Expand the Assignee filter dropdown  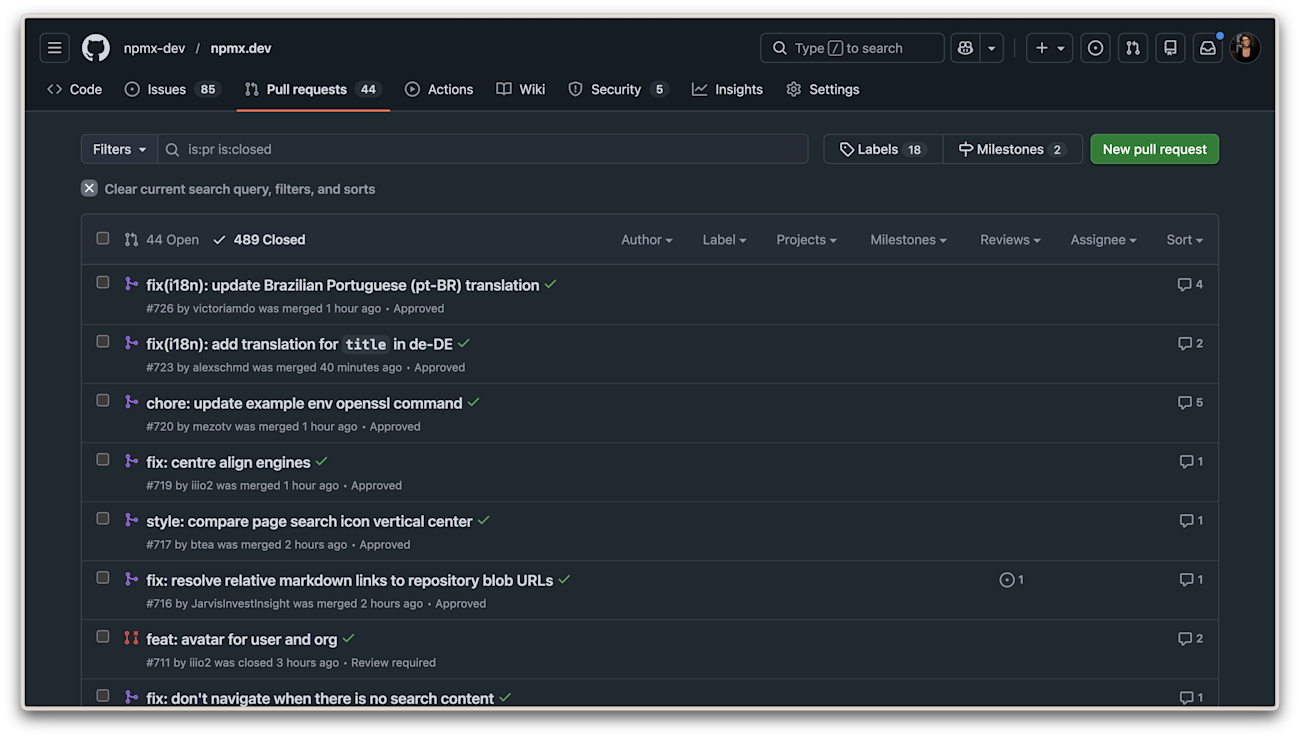coord(1104,240)
